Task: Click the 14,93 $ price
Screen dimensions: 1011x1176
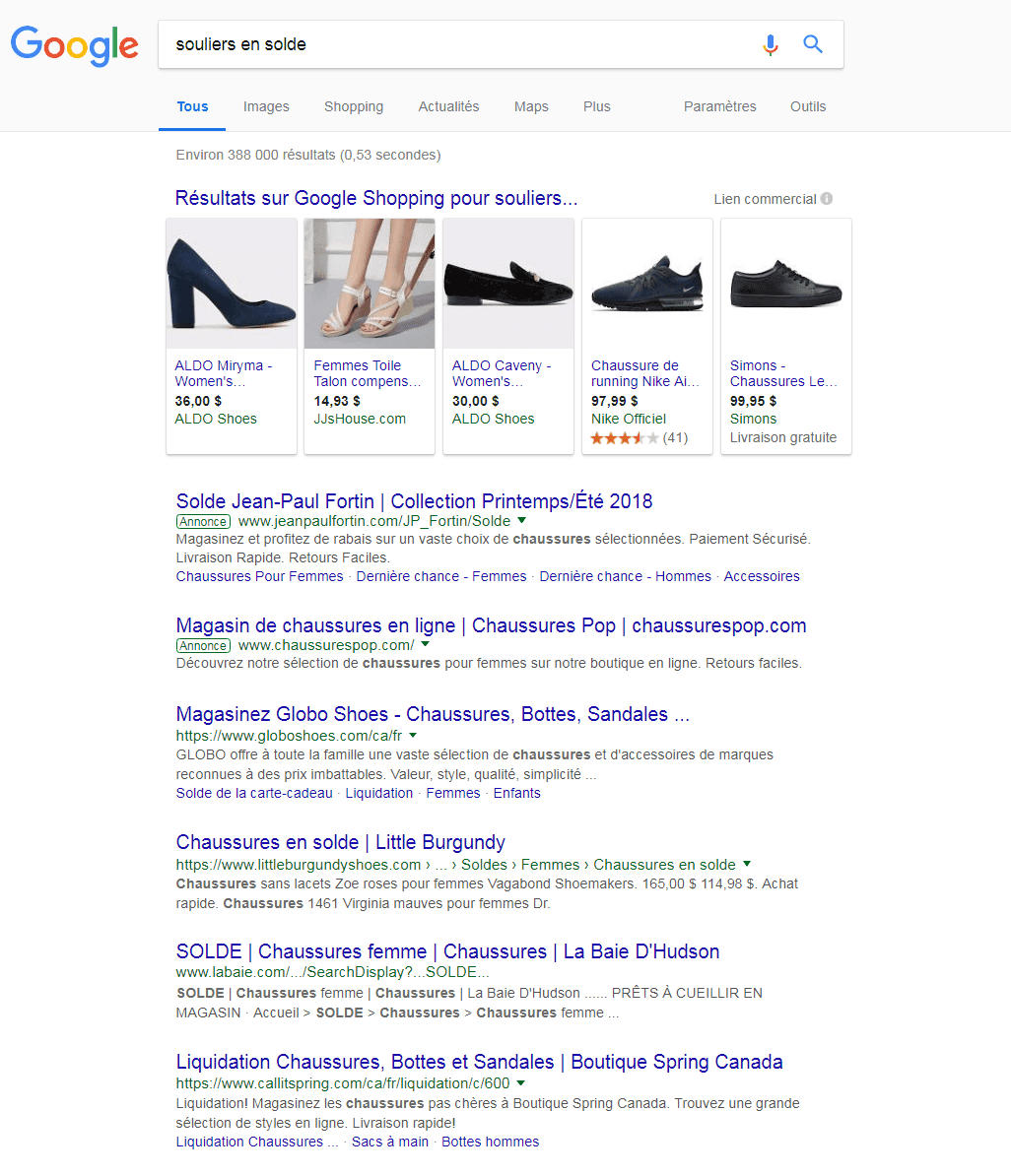Action: click(x=337, y=401)
